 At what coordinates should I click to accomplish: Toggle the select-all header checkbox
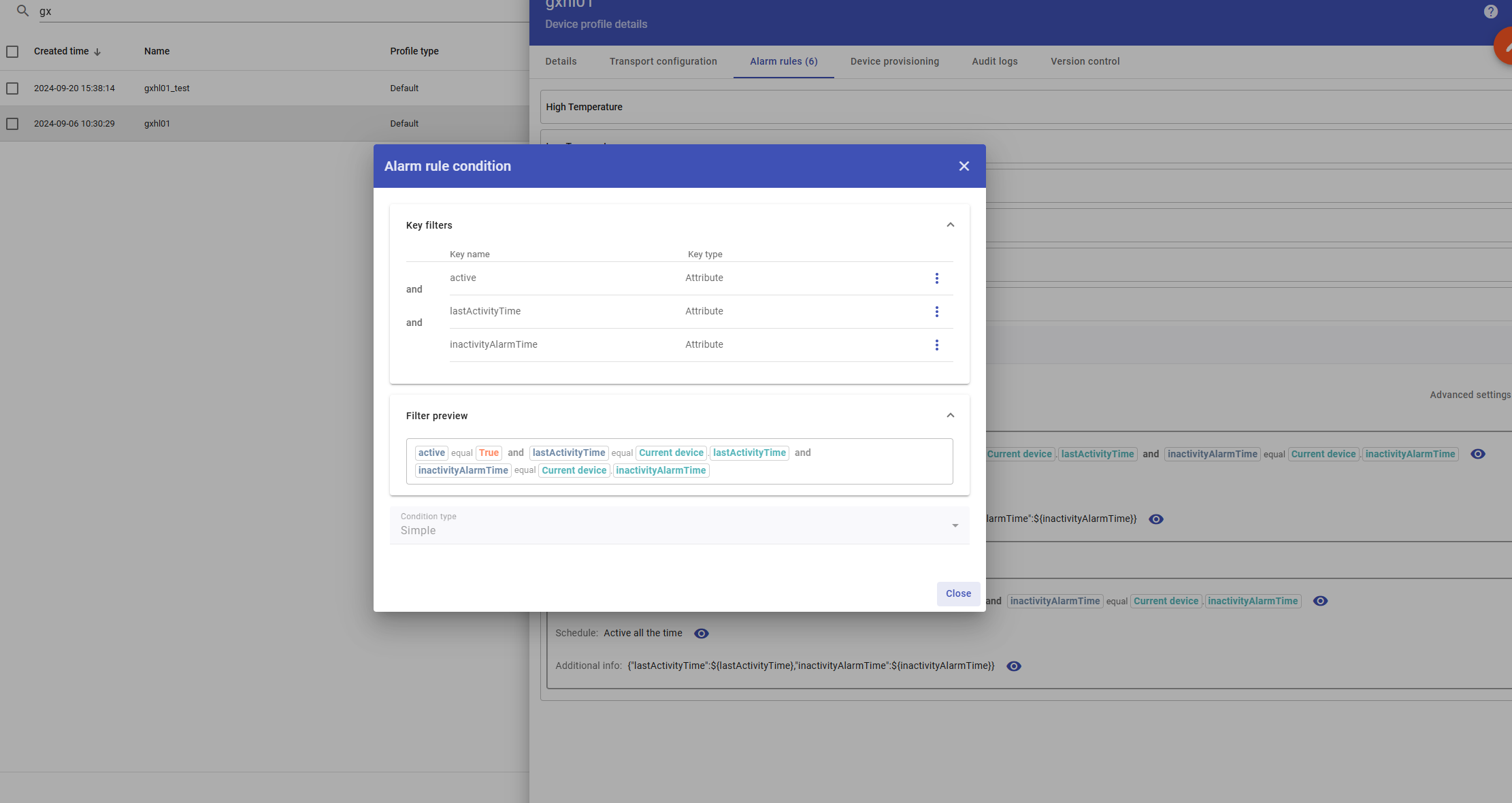tap(12, 52)
